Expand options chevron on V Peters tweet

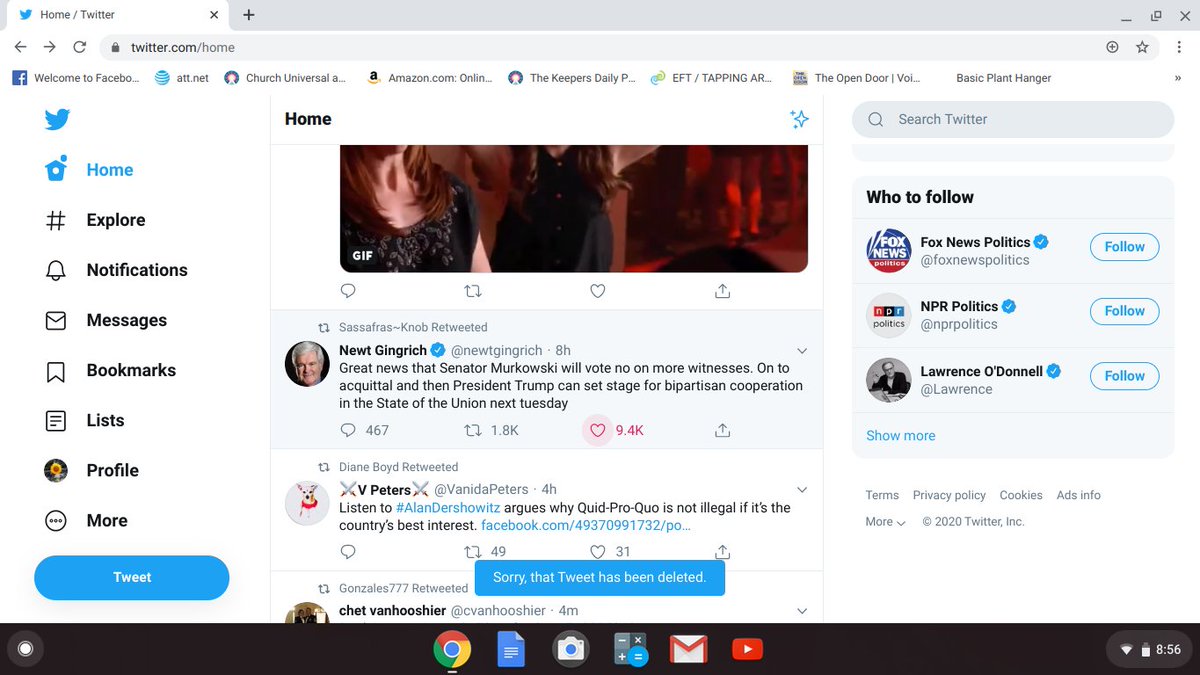(x=802, y=489)
